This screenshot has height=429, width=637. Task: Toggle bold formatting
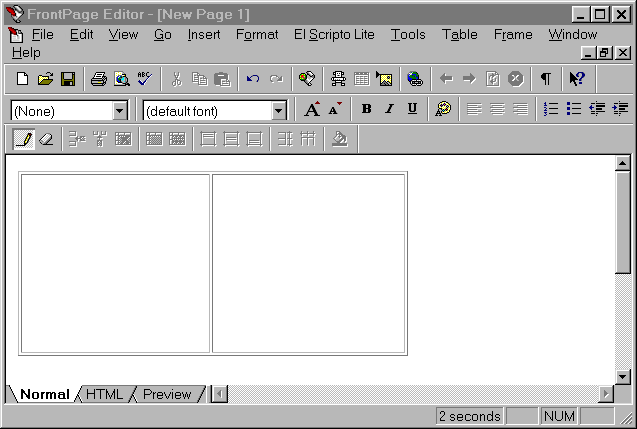click(x=366, y=108)
